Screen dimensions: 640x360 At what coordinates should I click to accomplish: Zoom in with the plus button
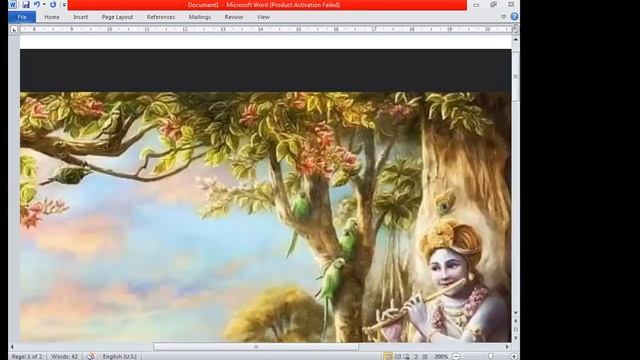[514, 356]
